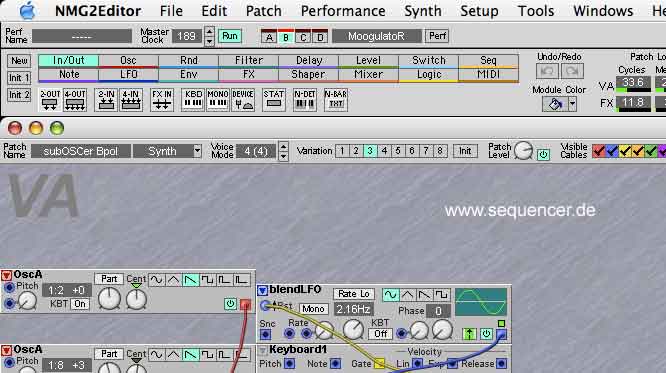Click the Patch Level knob
This screenshot has width=666, height=373.
523,151
